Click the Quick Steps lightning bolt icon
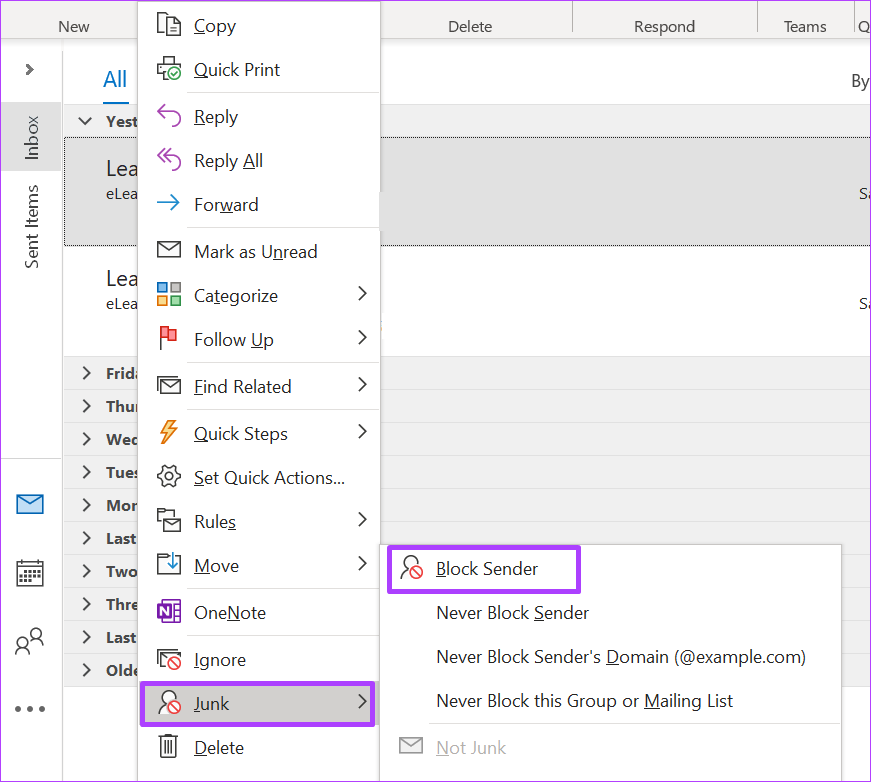 click(168, 432)
